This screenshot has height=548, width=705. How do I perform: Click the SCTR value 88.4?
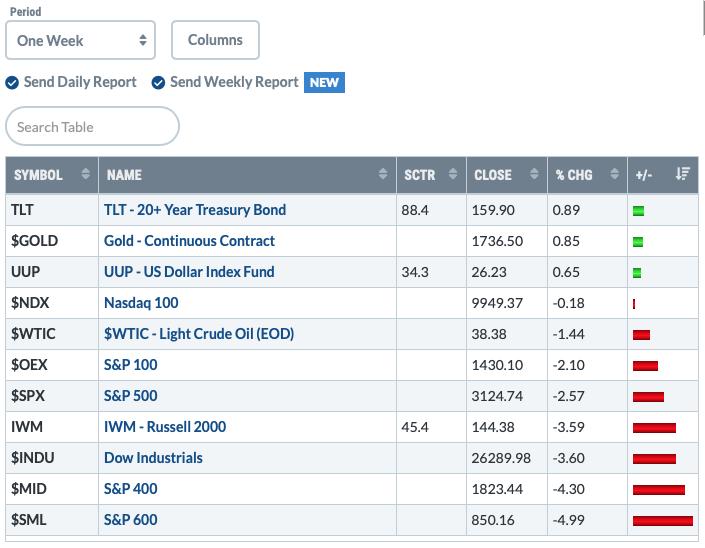[x=415, y=210]
